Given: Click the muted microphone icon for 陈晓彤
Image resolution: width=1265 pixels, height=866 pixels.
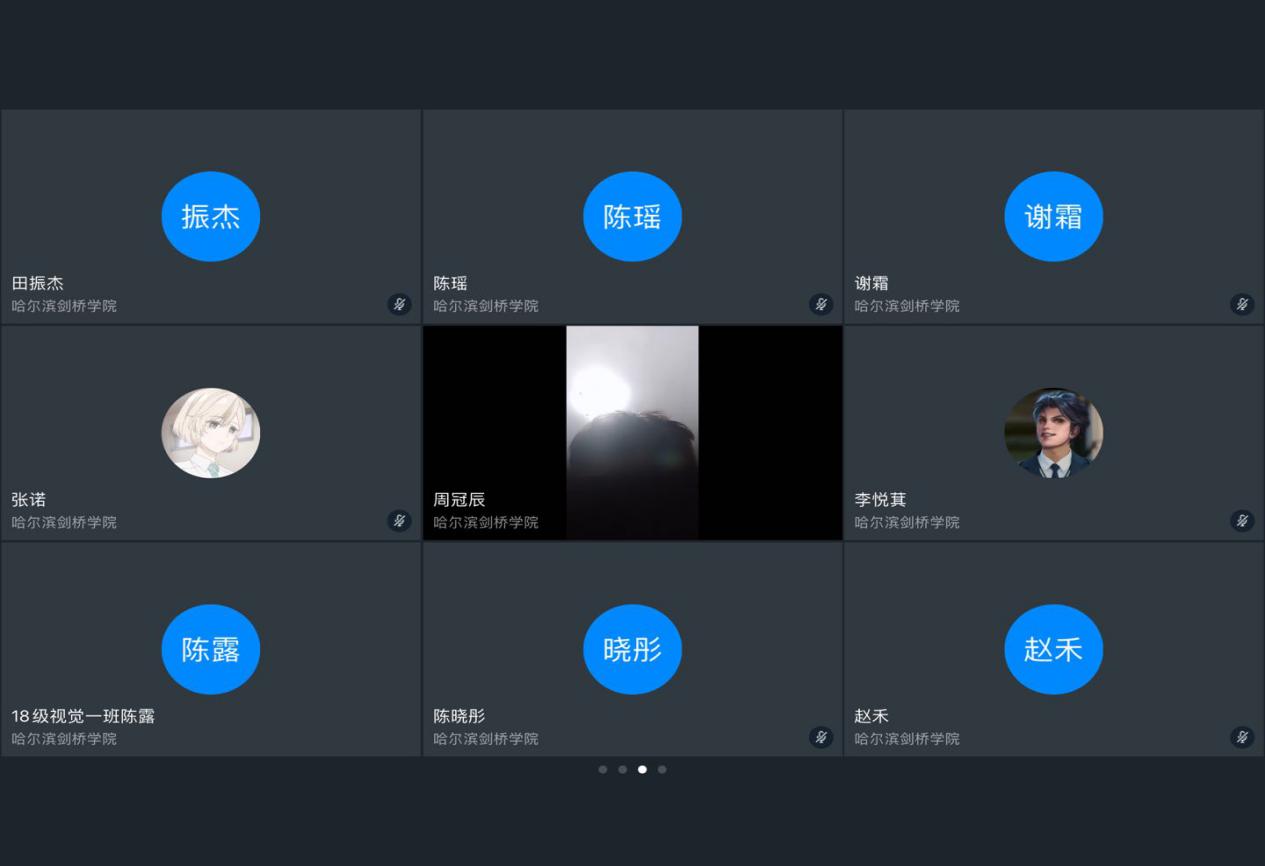Looking at the screenshot, I should [x=821, y=737].
